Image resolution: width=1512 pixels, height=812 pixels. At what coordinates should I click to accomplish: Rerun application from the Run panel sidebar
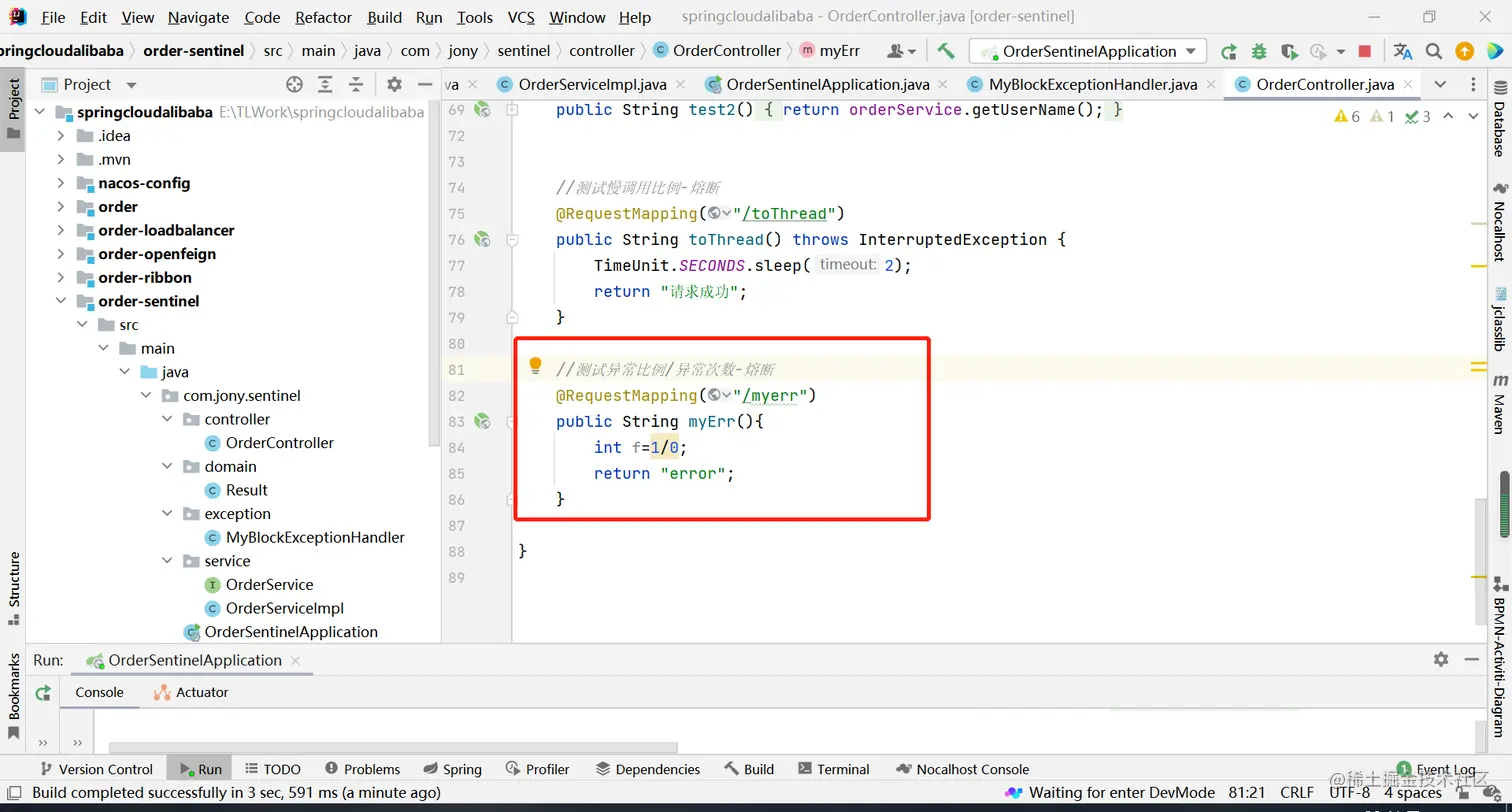click(43, 692)
